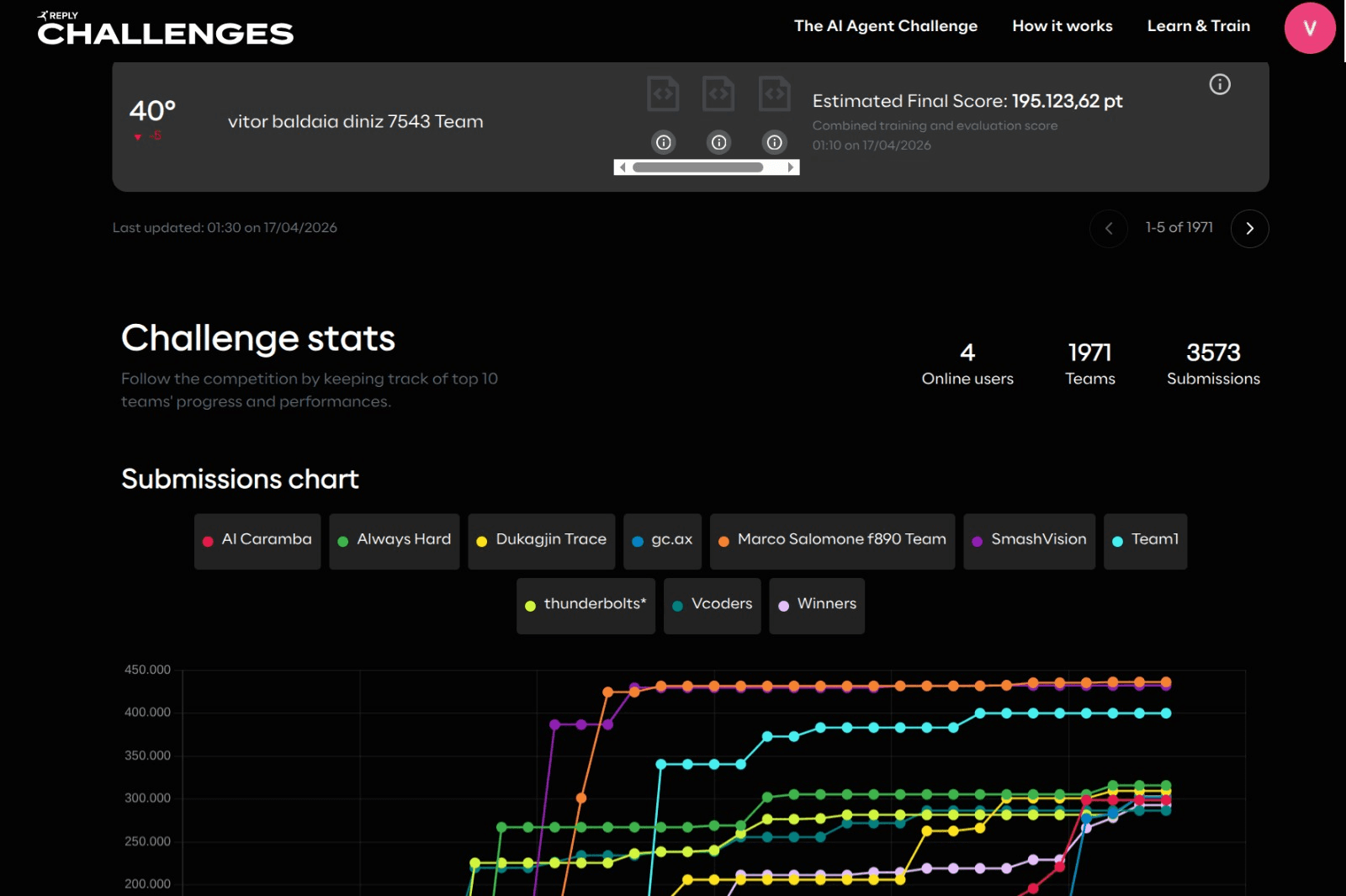
Task: Click the horizontal scrollbar thumb under file icons
Action: click(x=698, y=167)
